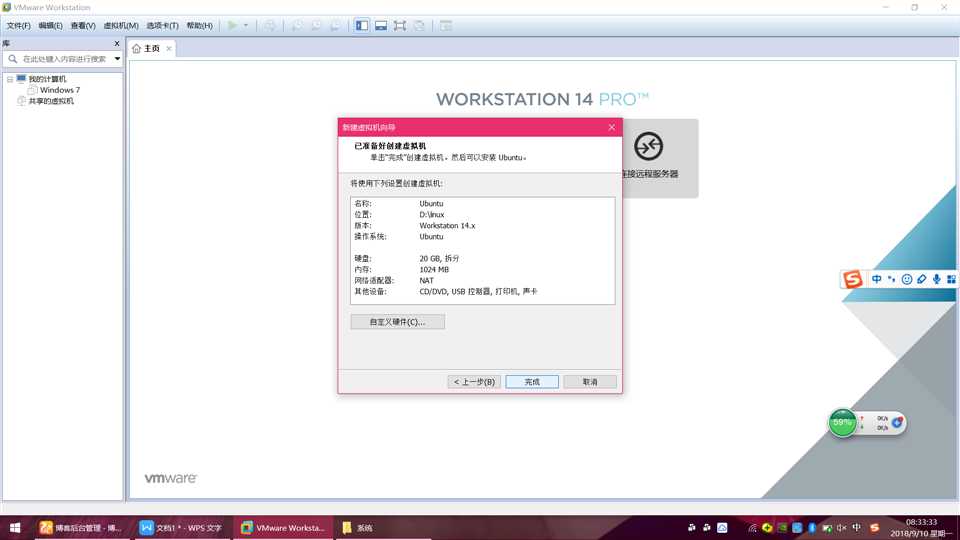This screenshot has width=960, height=540.
Task: Open the 编辑(E) menu
Action: click(x=50, y=26)
